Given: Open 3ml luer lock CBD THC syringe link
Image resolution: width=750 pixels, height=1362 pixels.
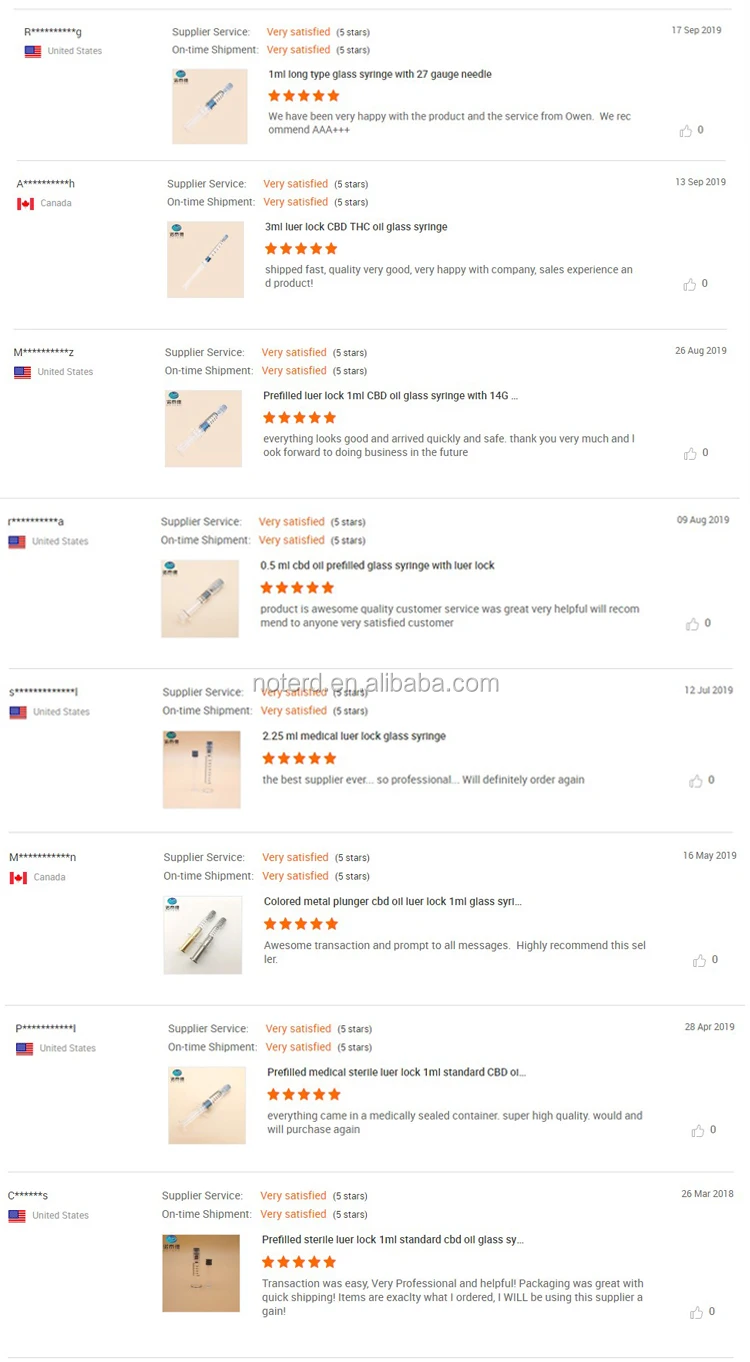Looking at the screenshot, I should tap(356, 227).
